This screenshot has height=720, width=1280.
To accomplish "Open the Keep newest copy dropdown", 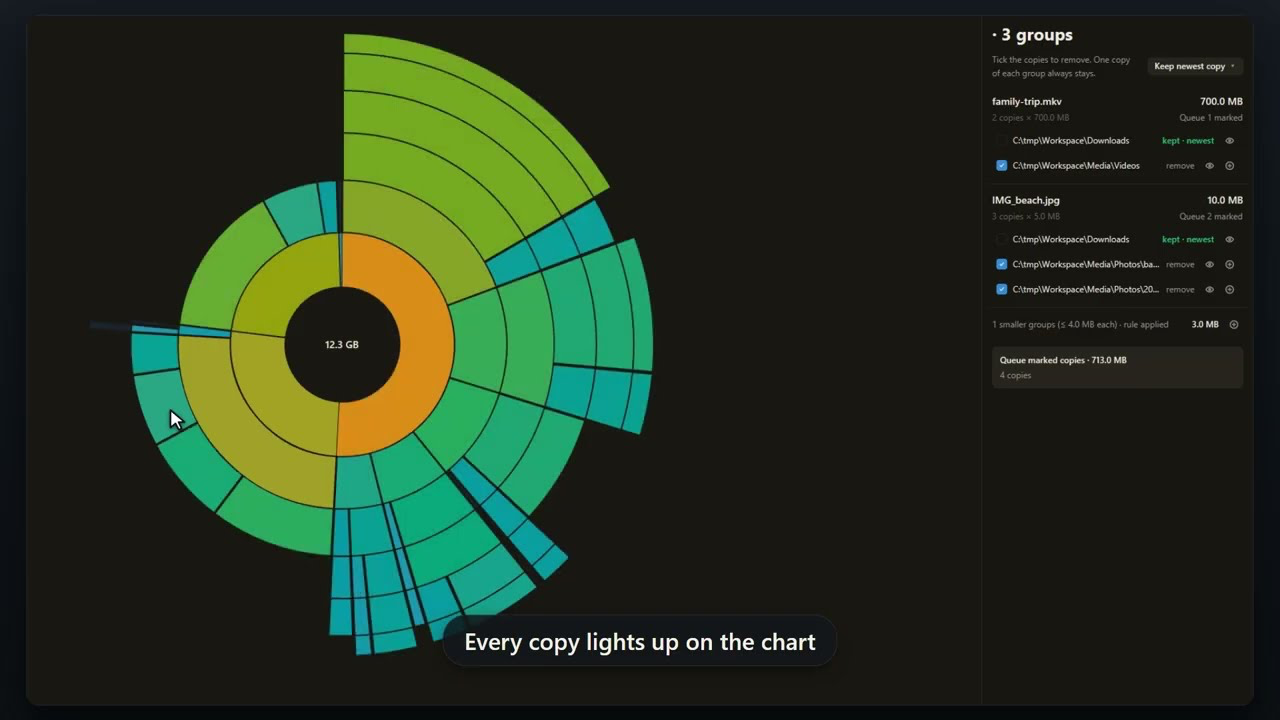I will [1194, 67].
